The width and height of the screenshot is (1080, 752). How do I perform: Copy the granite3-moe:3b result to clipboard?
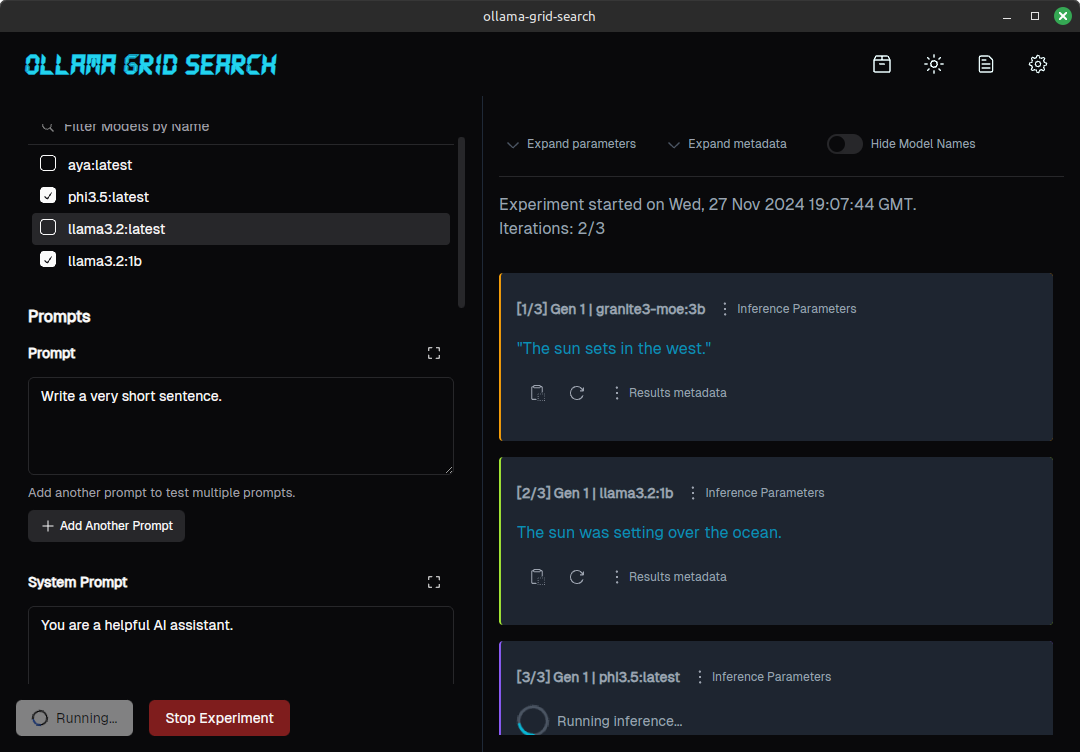(x=537, y=393)
